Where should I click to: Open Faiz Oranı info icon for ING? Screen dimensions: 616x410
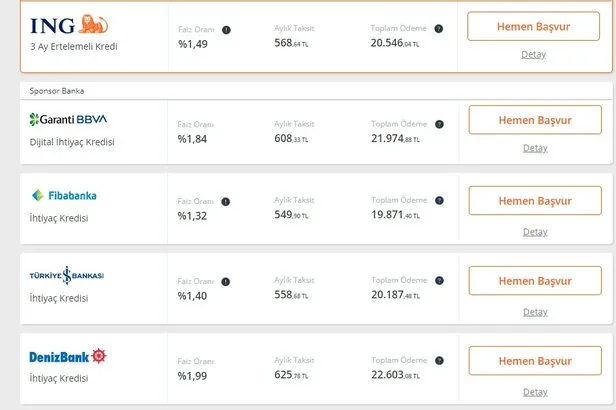pos(226,30)
